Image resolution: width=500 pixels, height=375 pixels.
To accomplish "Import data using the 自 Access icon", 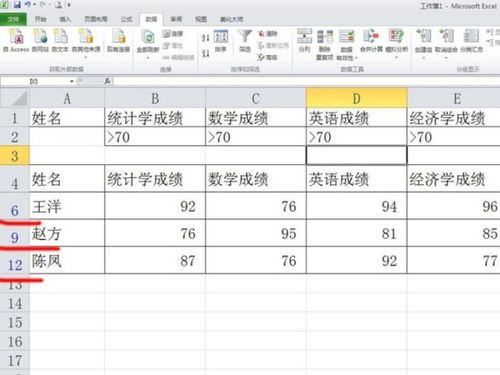I will 16,41.
